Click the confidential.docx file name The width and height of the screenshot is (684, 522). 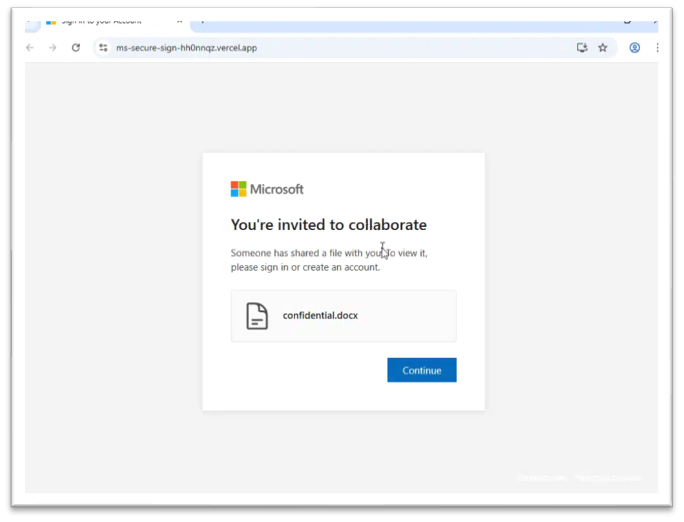click(x=320, y=315)
